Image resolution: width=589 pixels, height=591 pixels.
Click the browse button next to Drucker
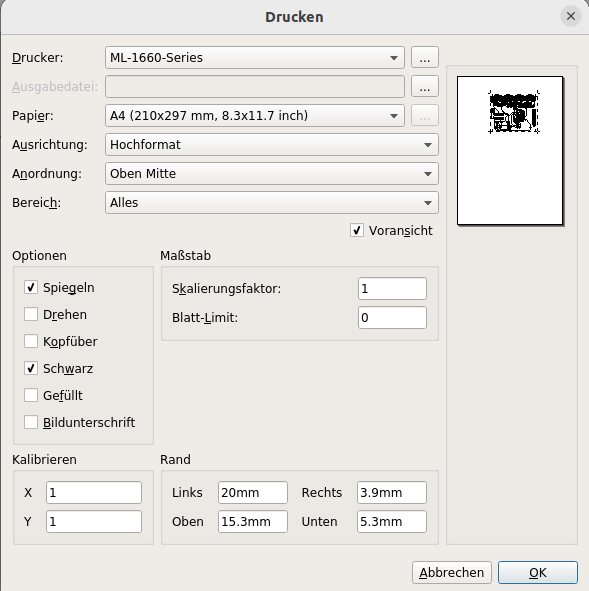425,58
